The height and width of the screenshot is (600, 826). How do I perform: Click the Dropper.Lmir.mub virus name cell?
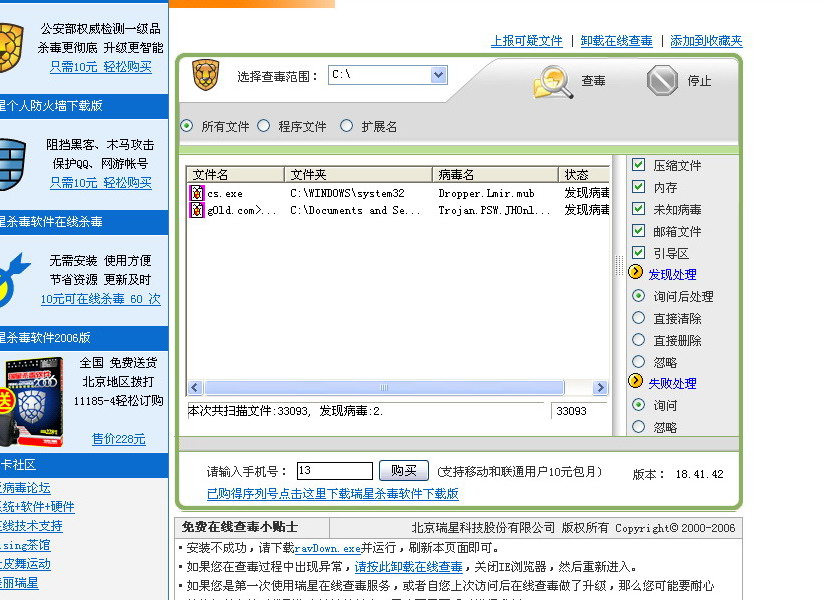(486, 193)
